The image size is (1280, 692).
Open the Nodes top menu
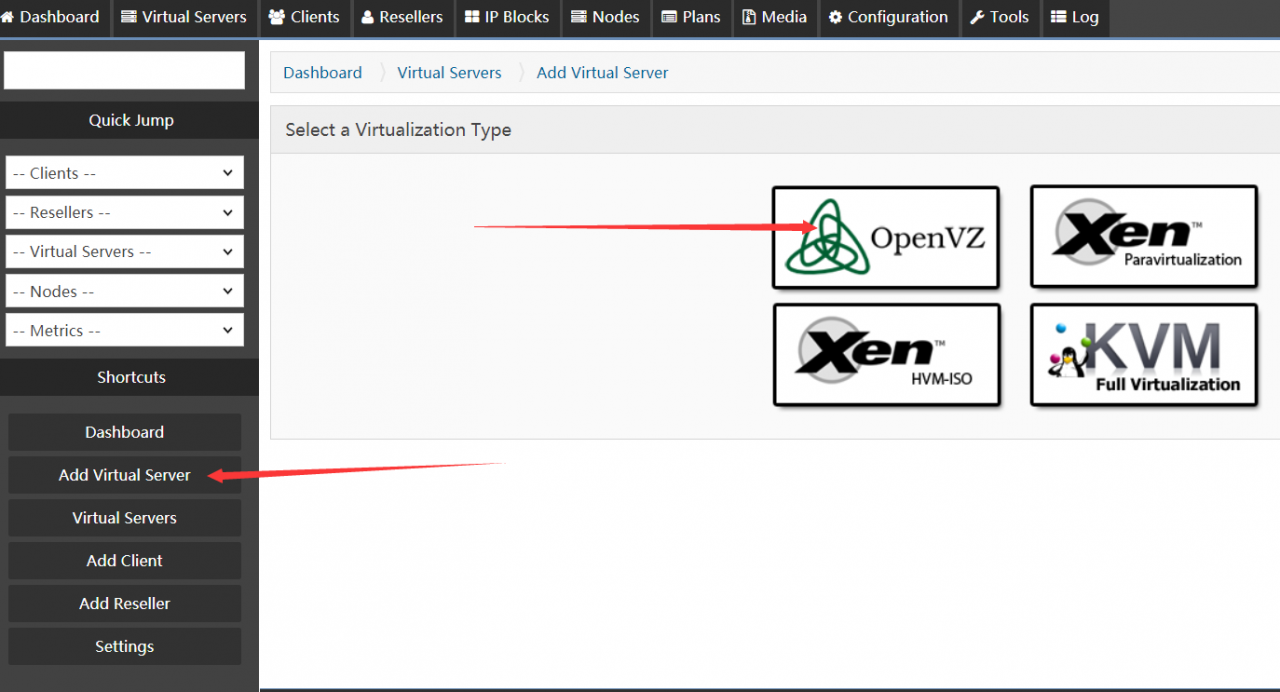click(x=605, y=17)
